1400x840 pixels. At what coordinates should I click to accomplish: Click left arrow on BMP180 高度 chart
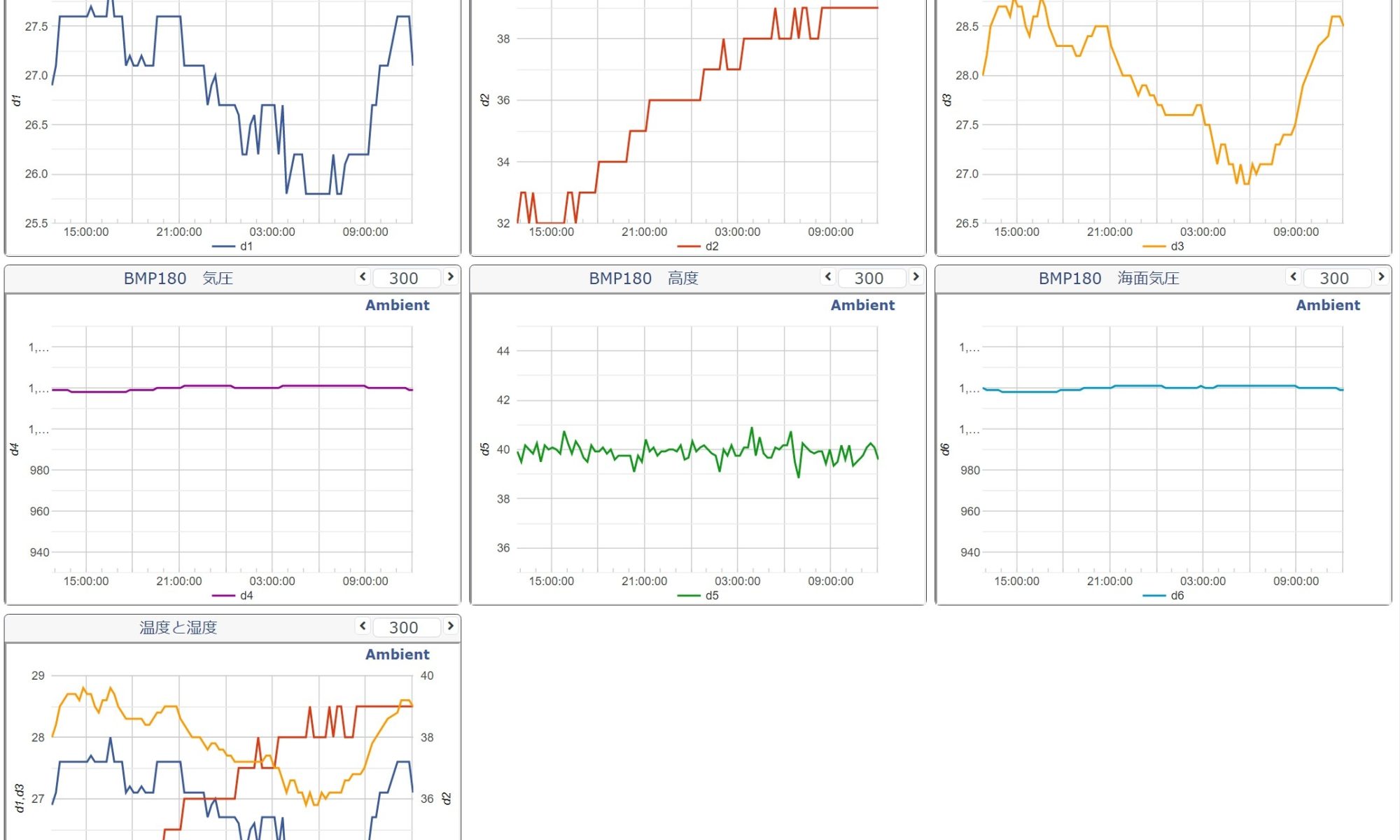point(828,277)
